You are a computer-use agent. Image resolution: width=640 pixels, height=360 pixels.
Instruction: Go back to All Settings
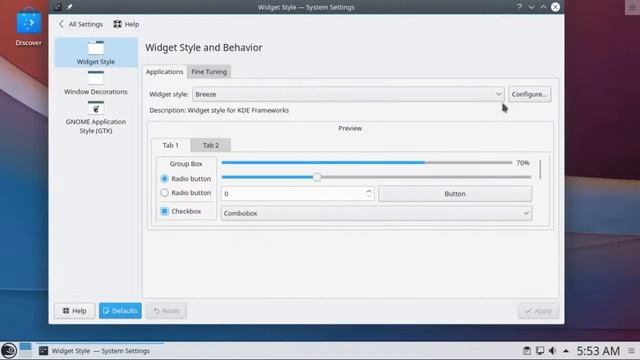80,24
